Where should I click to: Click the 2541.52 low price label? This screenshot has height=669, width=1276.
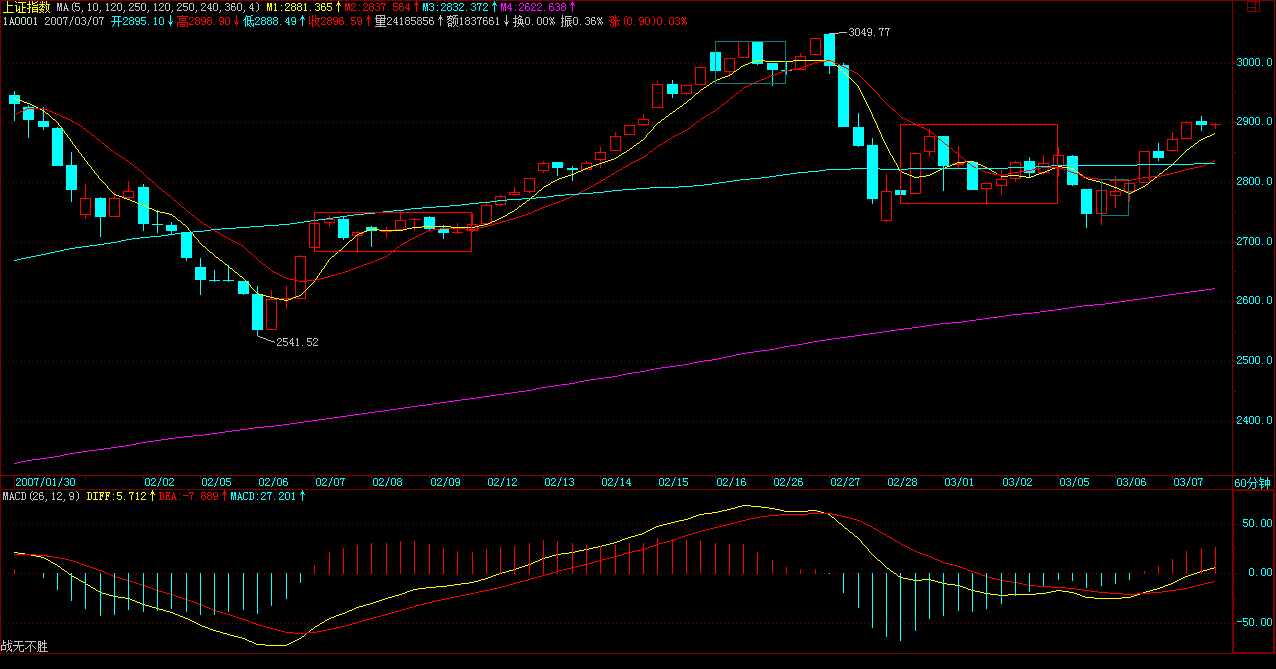[x=297, y=342]
